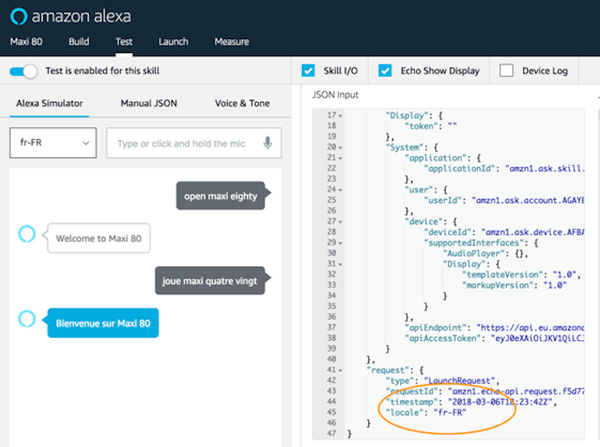Enable the Device Log checkbox
Screen dimensions: 600x447
(506, 71)
